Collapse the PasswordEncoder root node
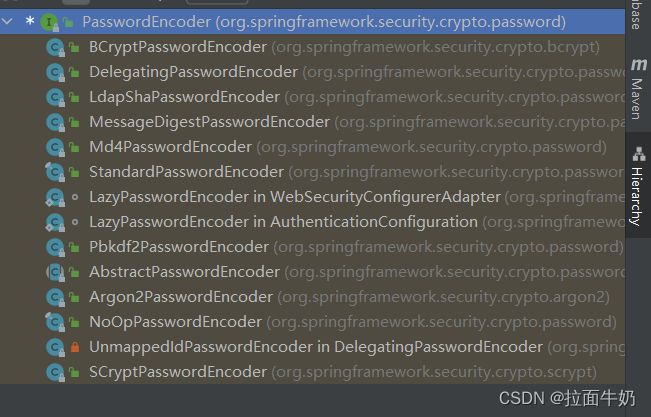651x417 pixels. tap(7, 21)
